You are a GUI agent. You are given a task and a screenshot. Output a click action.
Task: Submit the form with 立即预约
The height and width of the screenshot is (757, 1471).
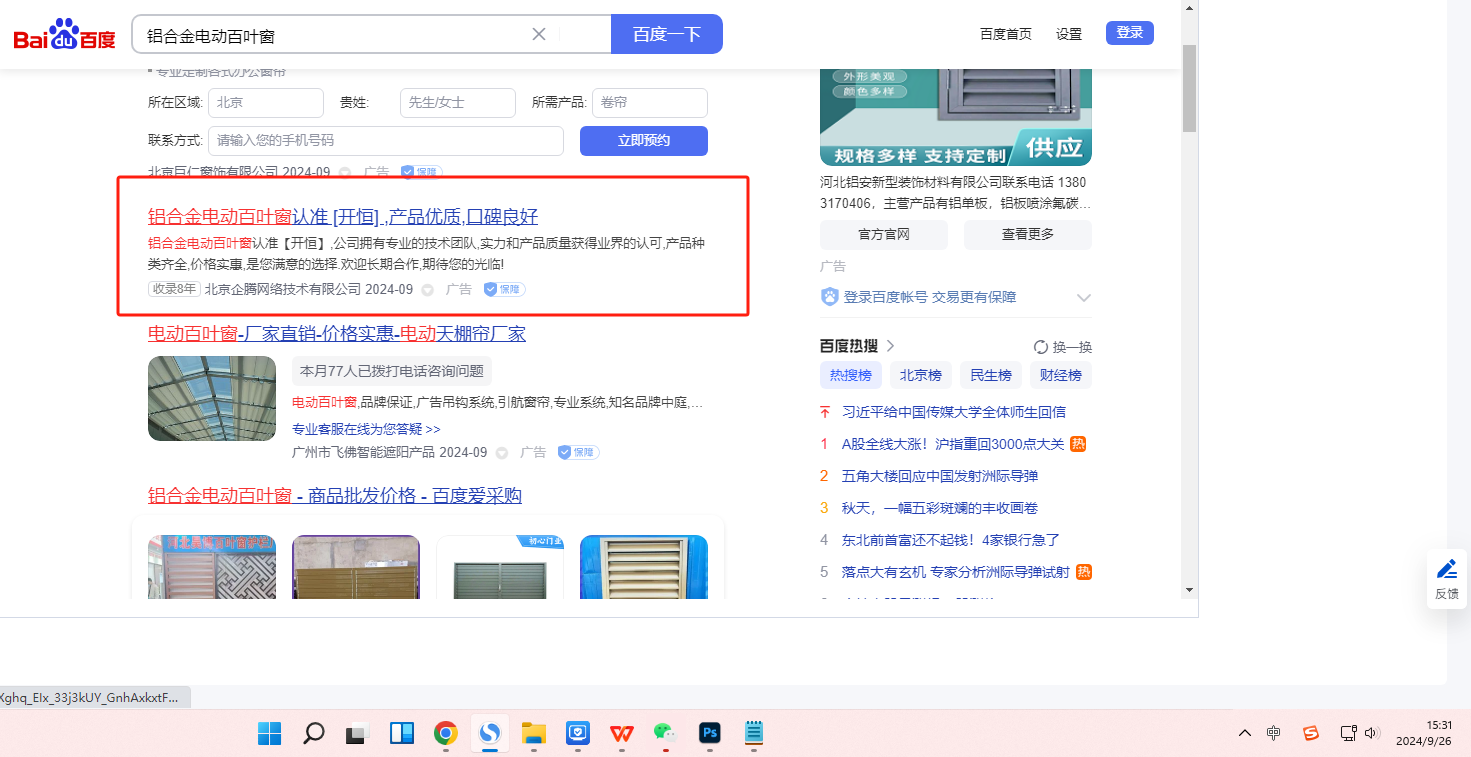644,141
